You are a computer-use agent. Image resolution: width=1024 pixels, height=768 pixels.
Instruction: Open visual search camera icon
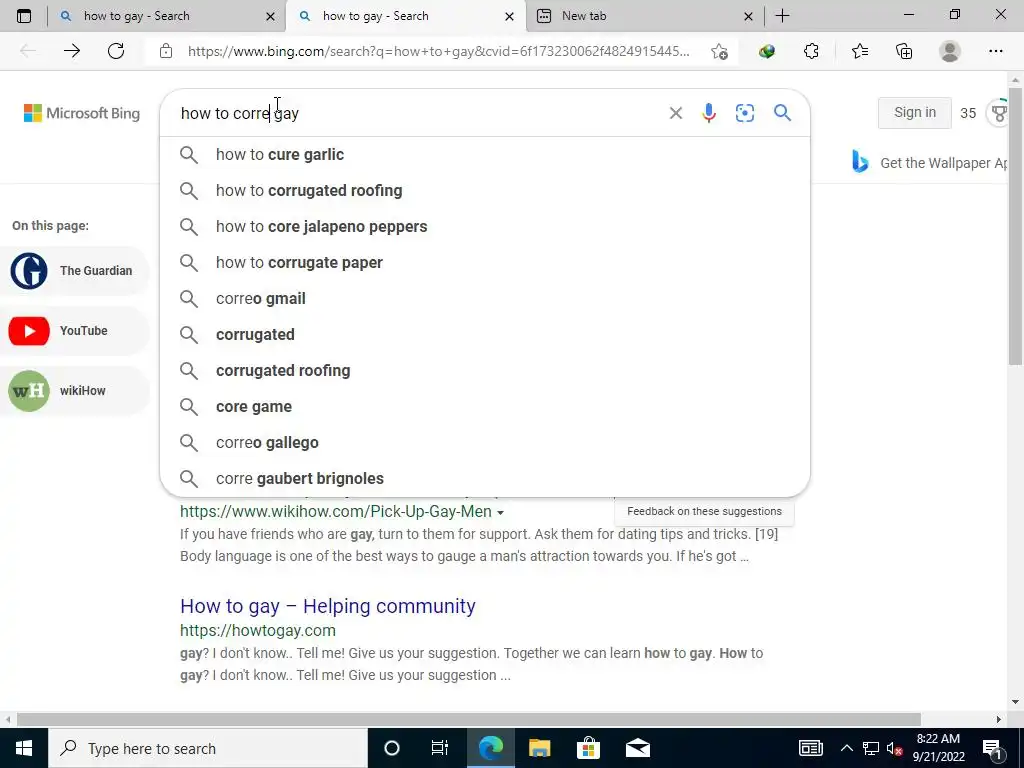click(x=744, y=113)
